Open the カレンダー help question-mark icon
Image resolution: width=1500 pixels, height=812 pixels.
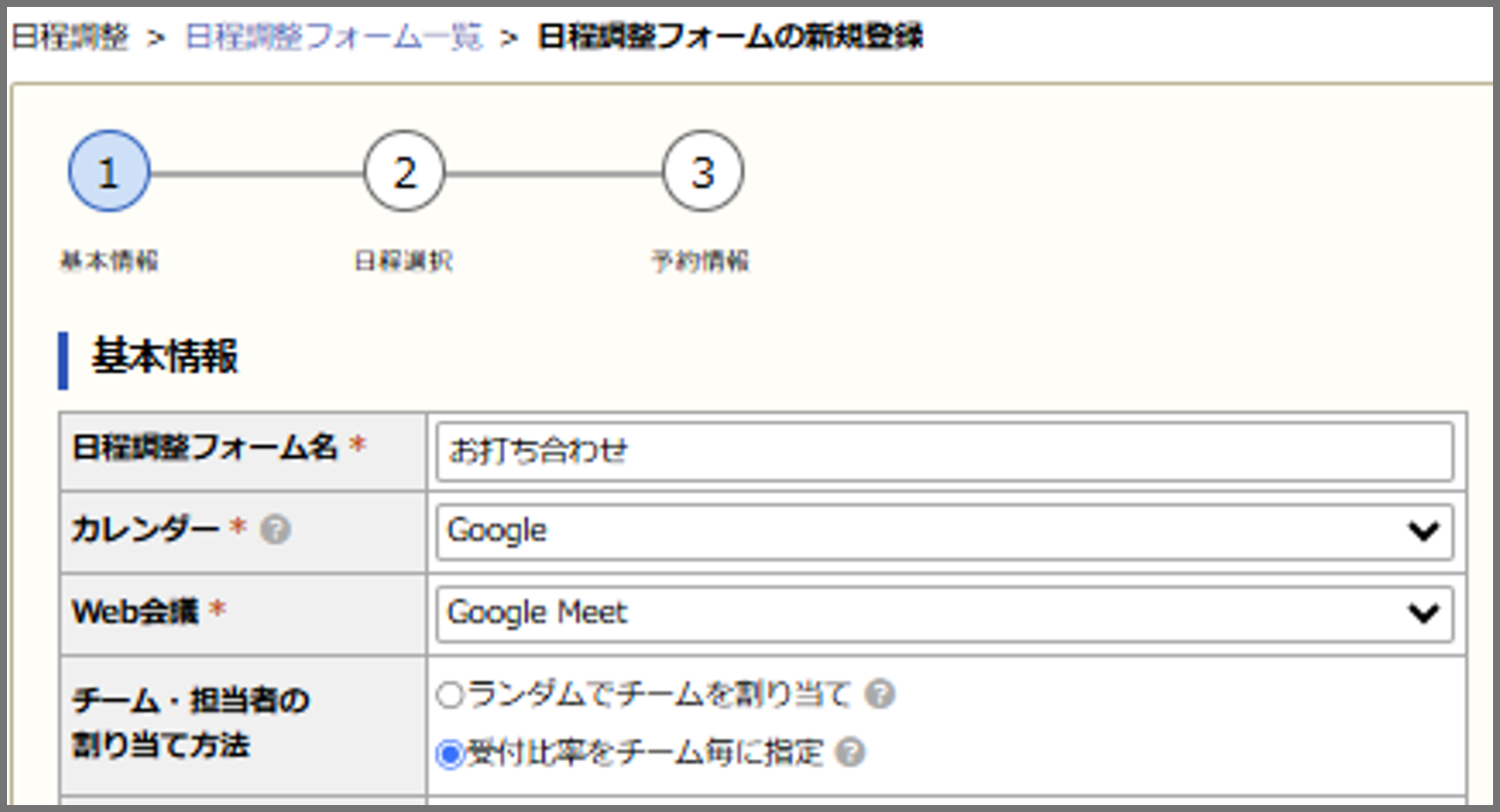275,529
